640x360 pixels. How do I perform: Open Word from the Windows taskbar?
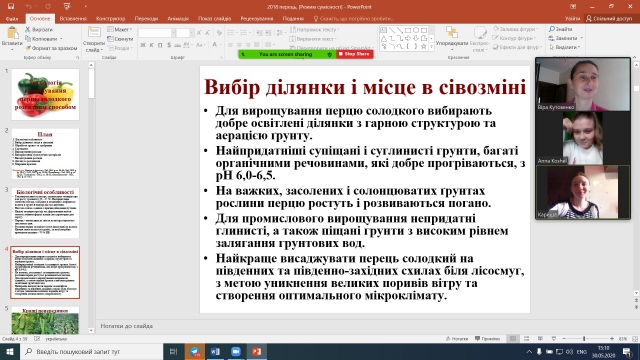point(215,351)
